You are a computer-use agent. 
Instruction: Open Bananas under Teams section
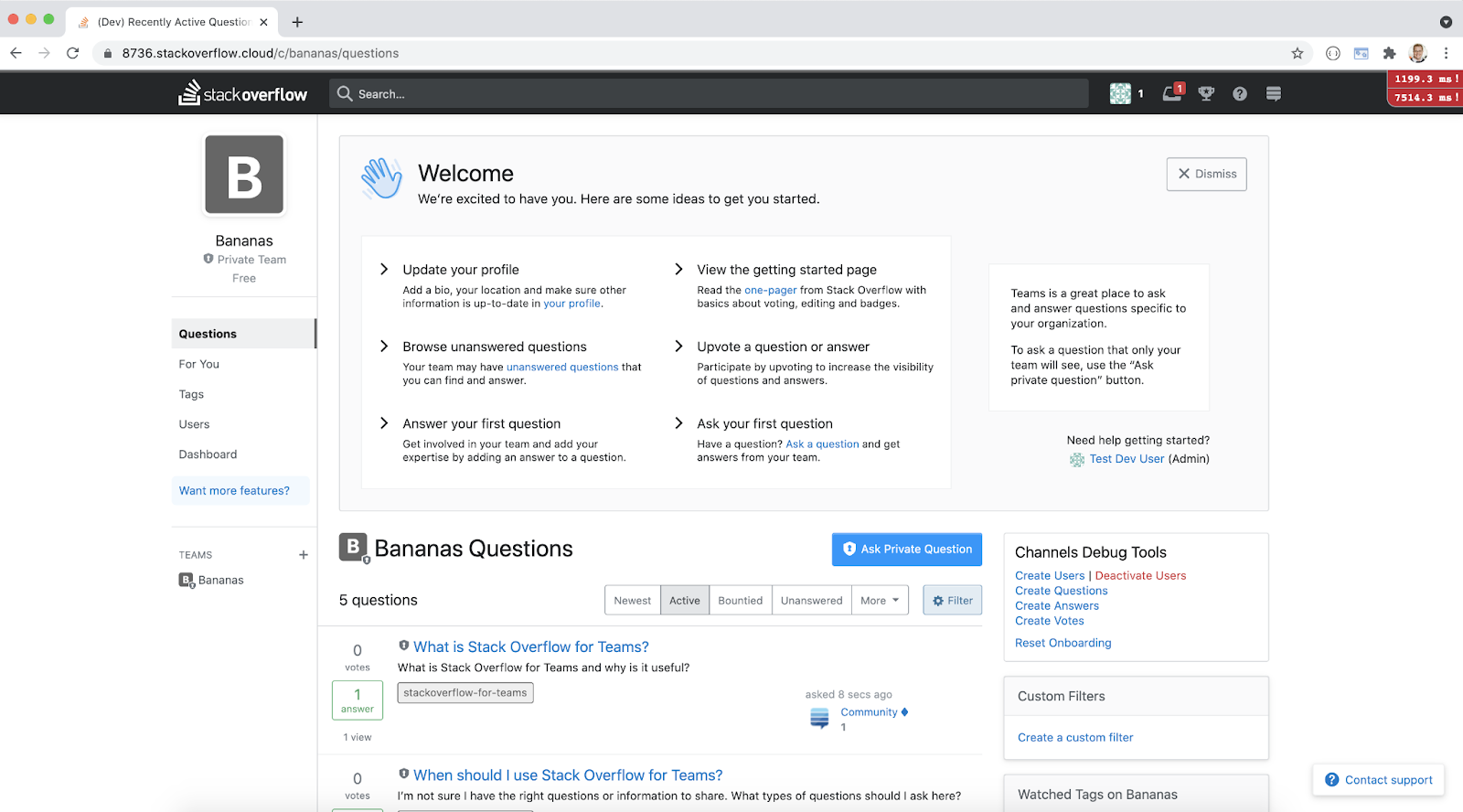pyautogui.click(x=220, y=580)
